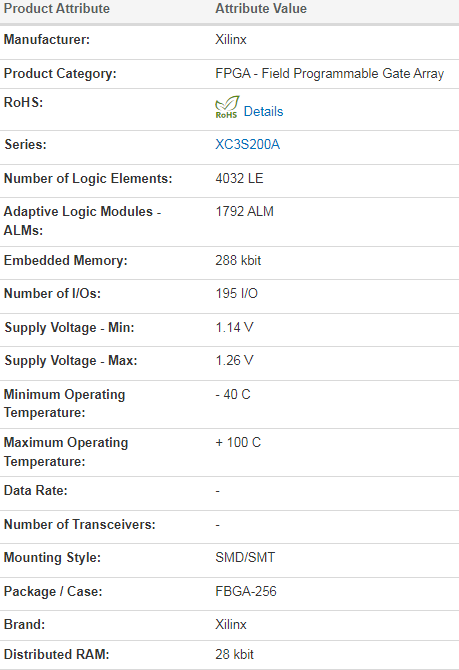
Task: Click the FBGA-256 package value
Action: 246,591
